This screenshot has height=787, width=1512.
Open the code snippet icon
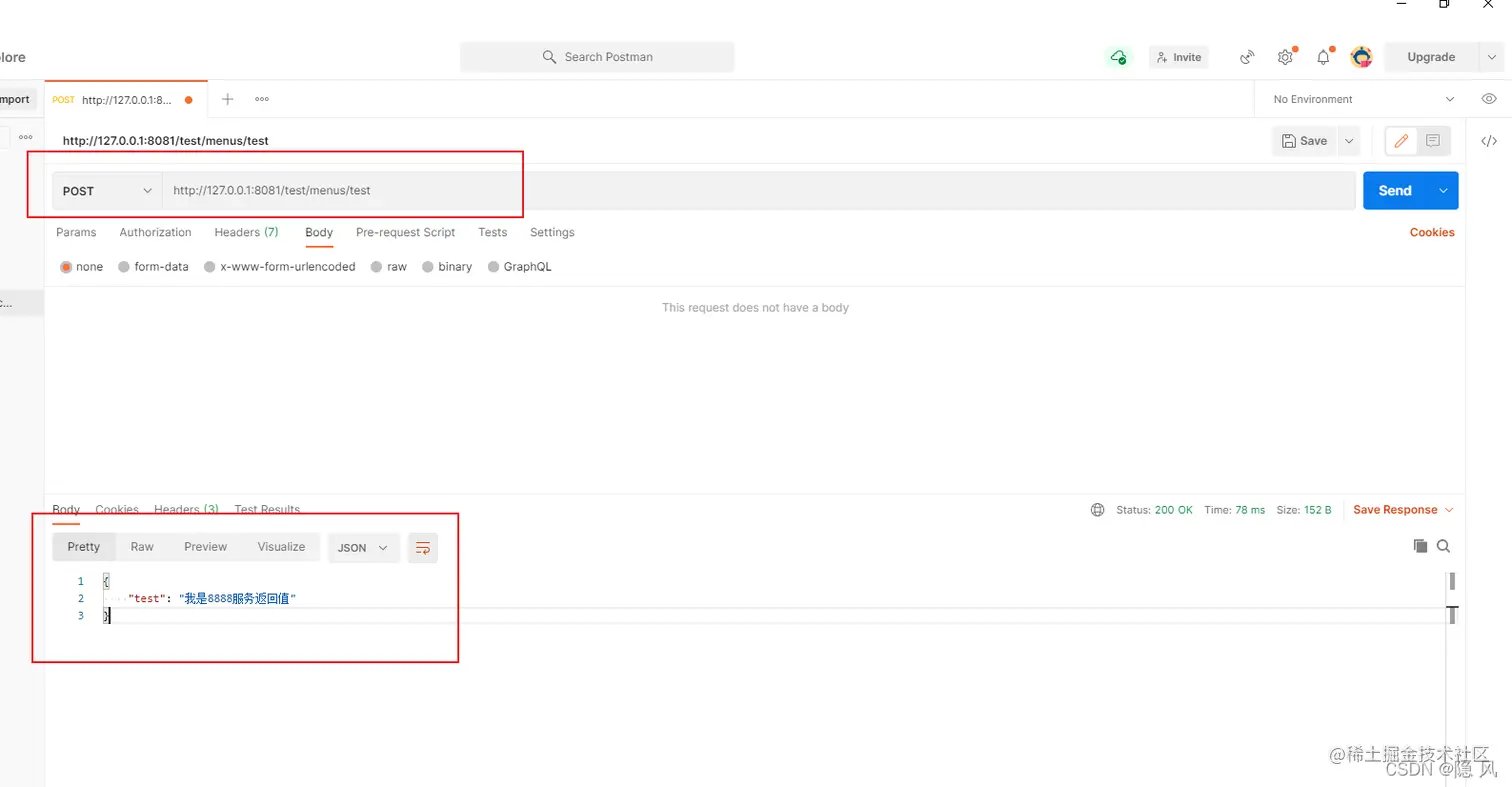pos(1489,141)
